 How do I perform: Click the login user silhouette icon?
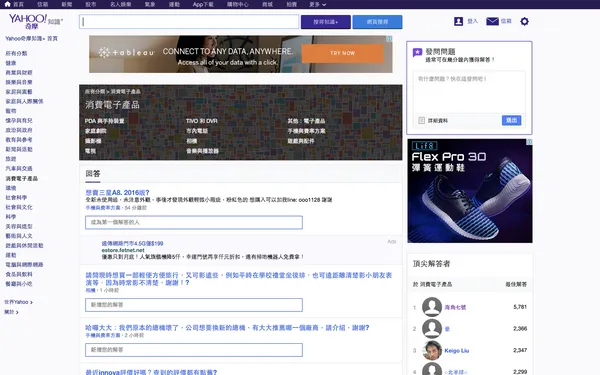pyautogui.click(x=458, y=21)
